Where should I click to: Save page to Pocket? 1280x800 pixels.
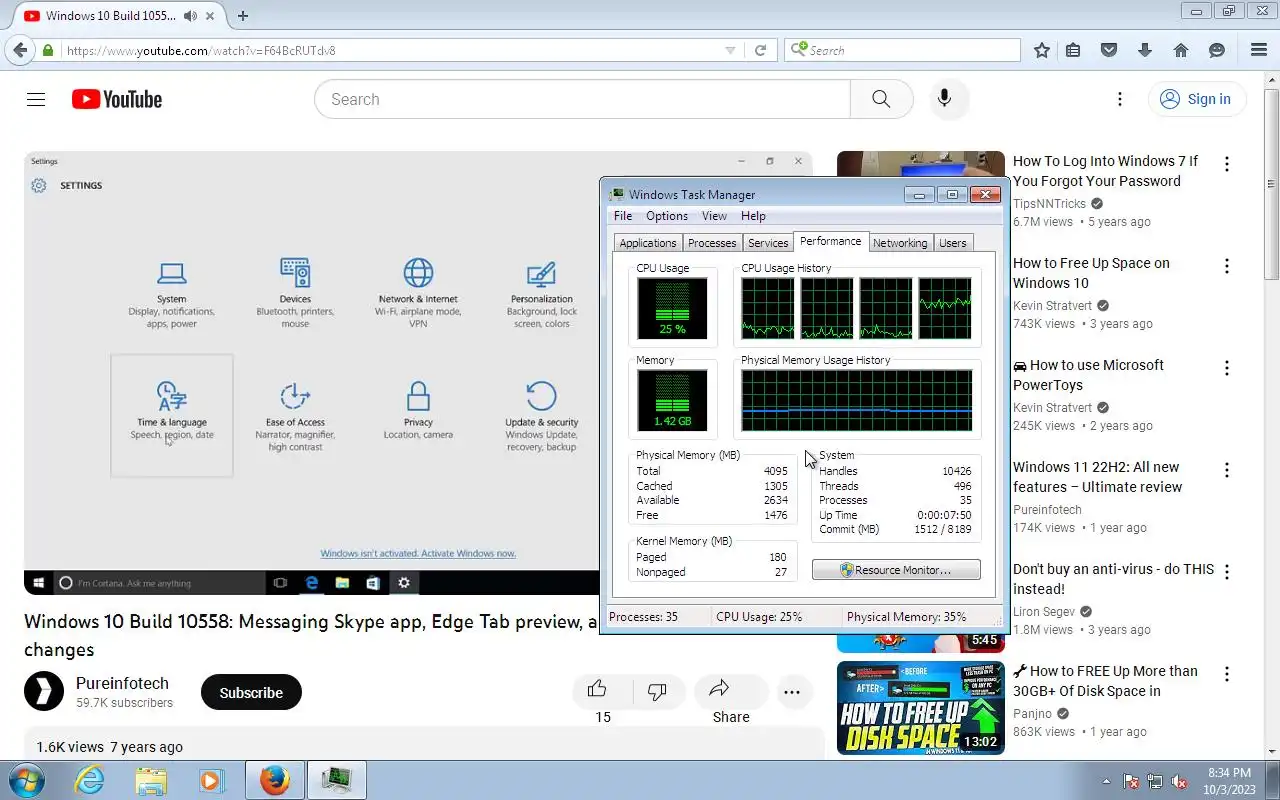1109,50
